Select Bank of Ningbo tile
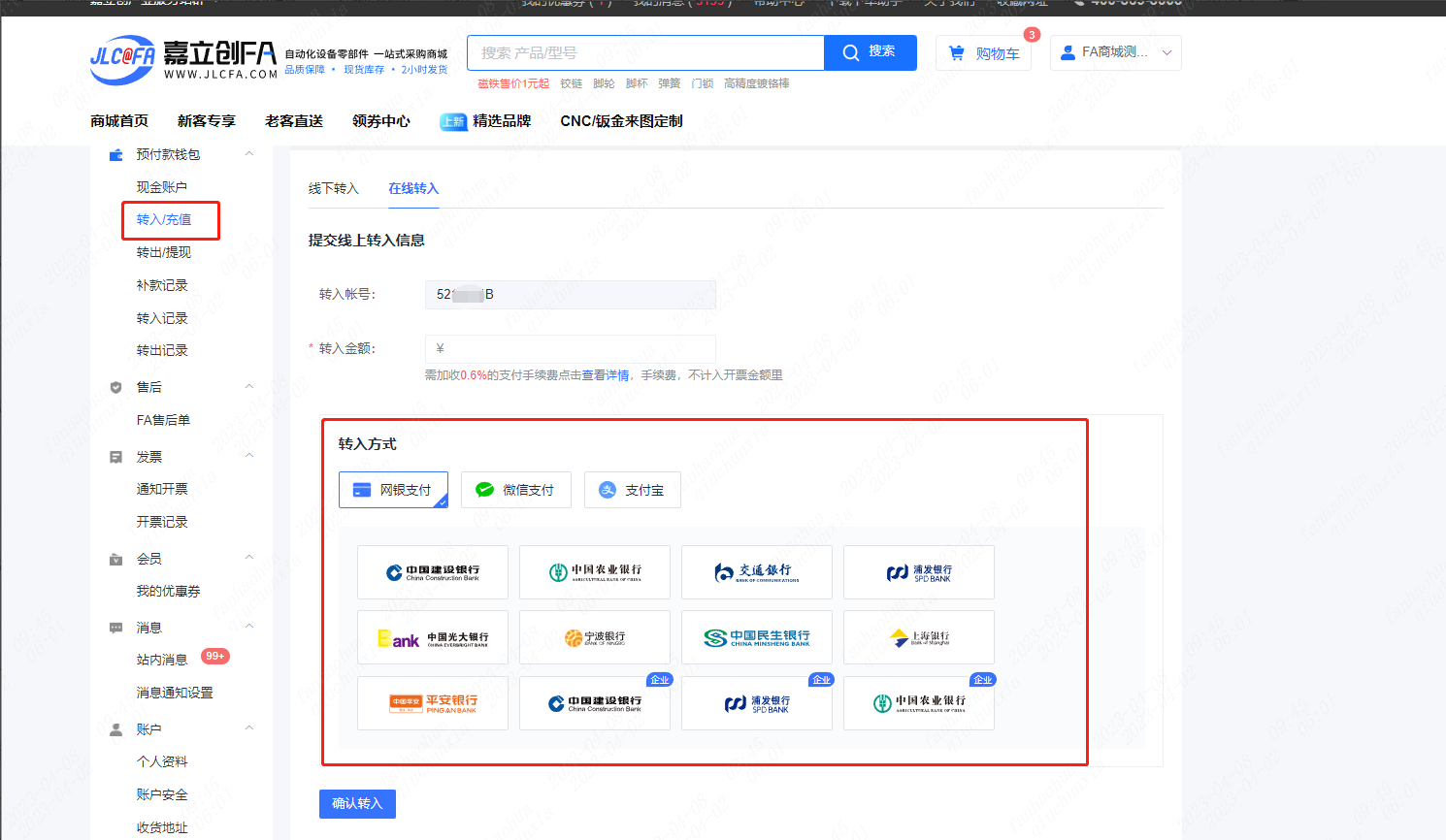 point(594,637)
